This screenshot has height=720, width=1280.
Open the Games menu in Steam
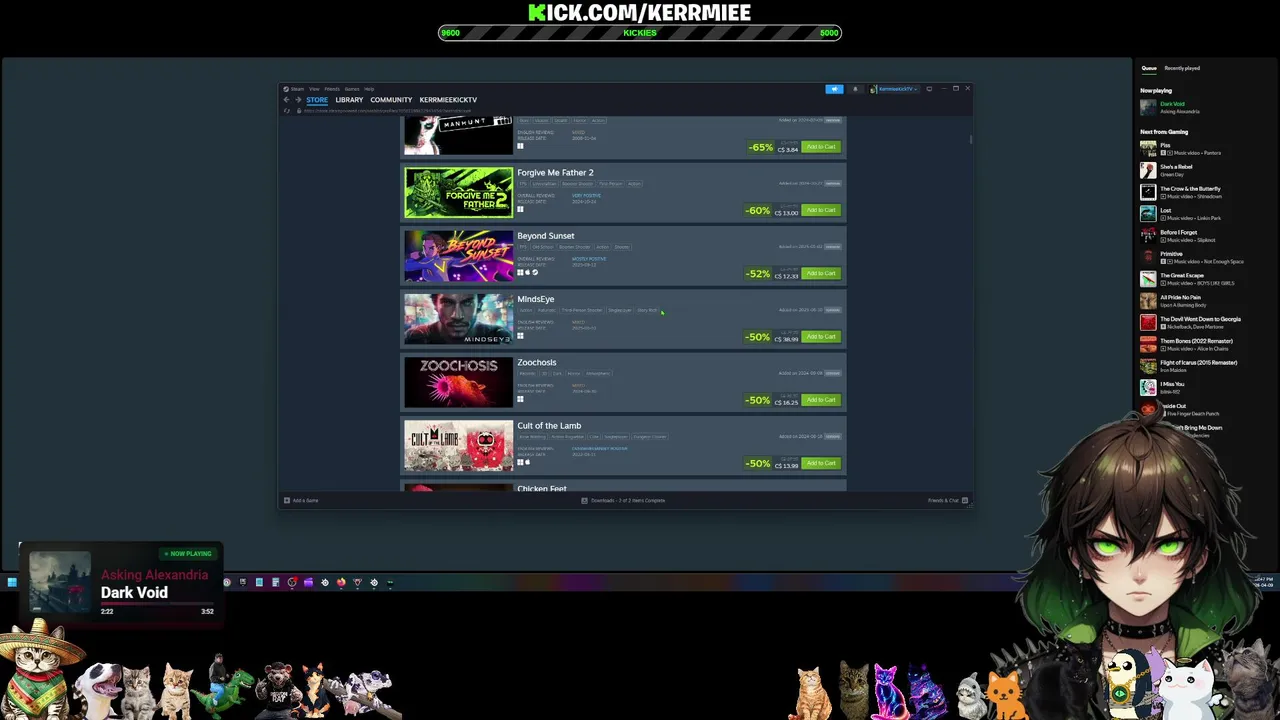tap(352, 89)
